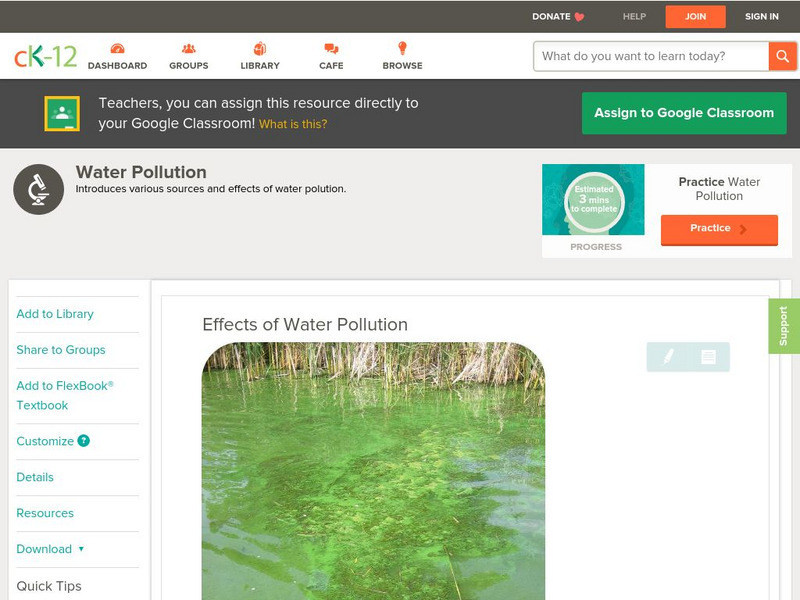Open the Dashboard icon

tap(117, 49)
